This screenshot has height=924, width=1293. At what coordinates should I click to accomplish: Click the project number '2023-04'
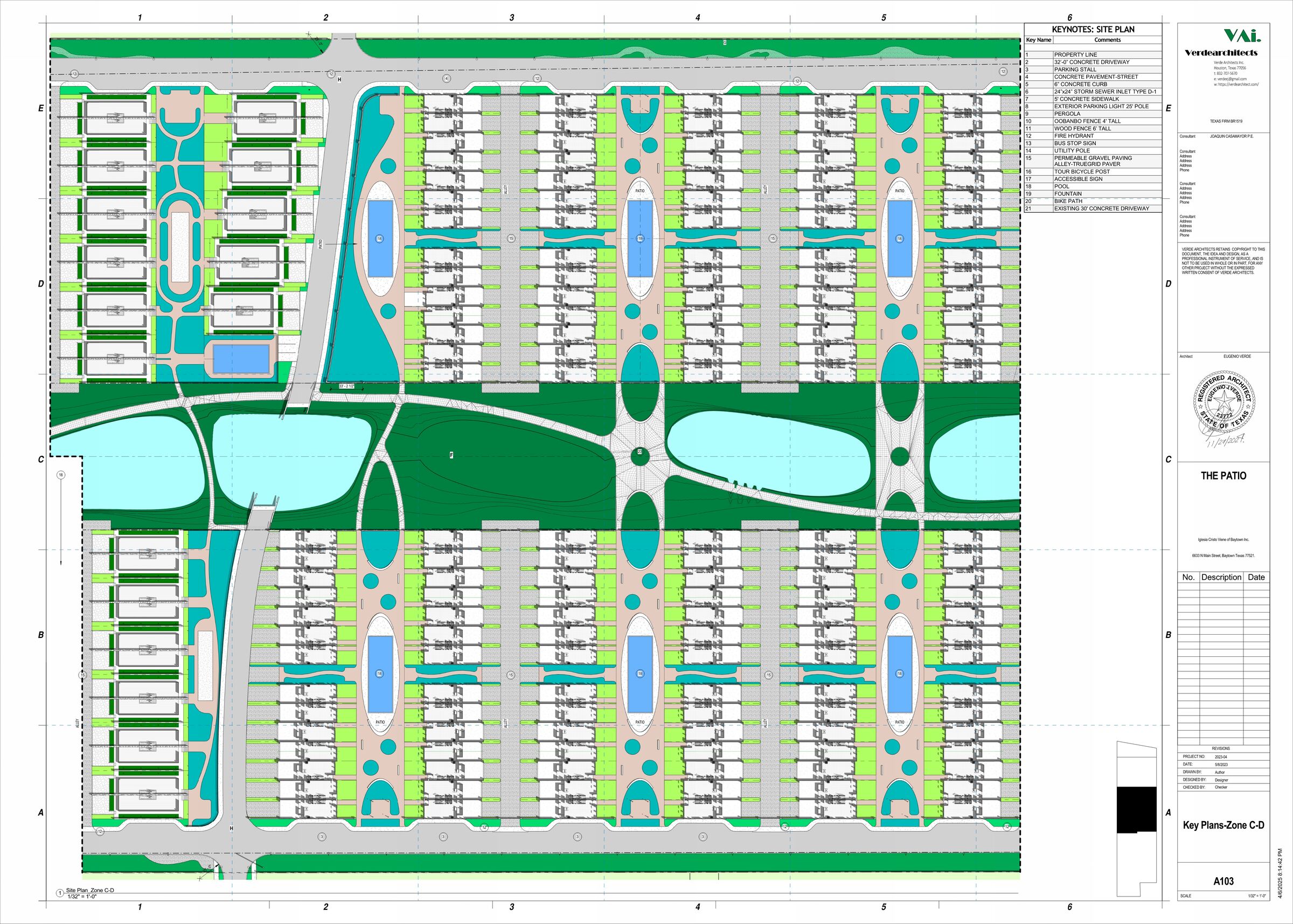1221,757
